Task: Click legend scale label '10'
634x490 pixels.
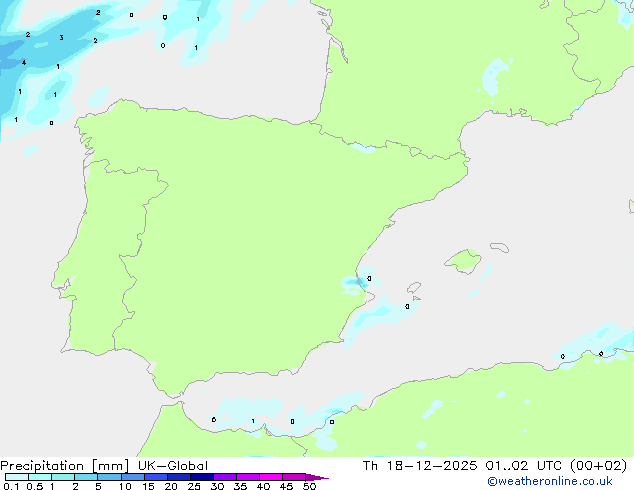Action: tap(125, 486)
